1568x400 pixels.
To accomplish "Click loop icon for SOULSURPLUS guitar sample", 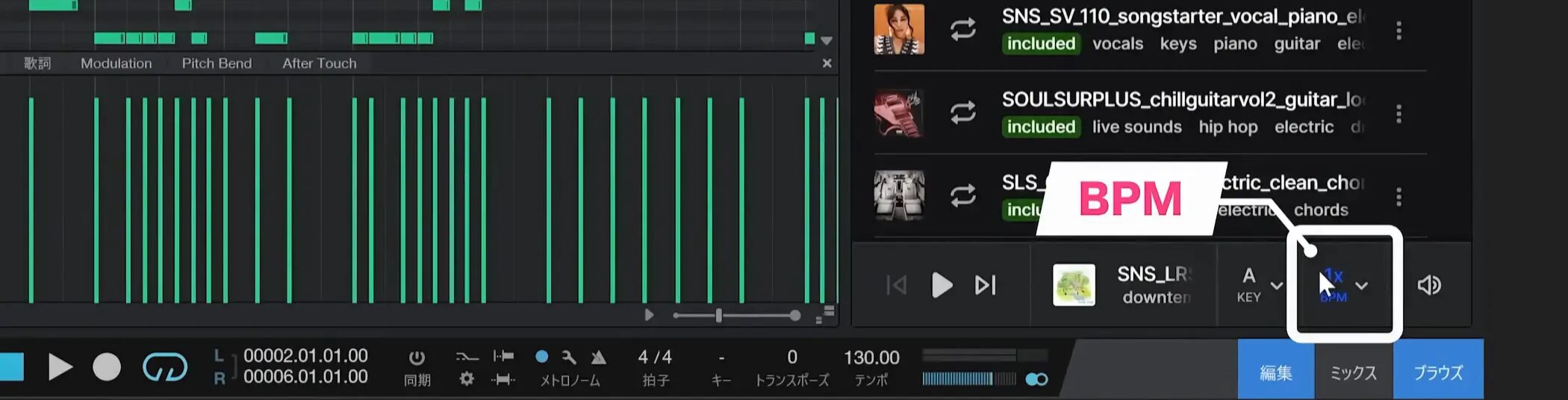I will 962,113.
